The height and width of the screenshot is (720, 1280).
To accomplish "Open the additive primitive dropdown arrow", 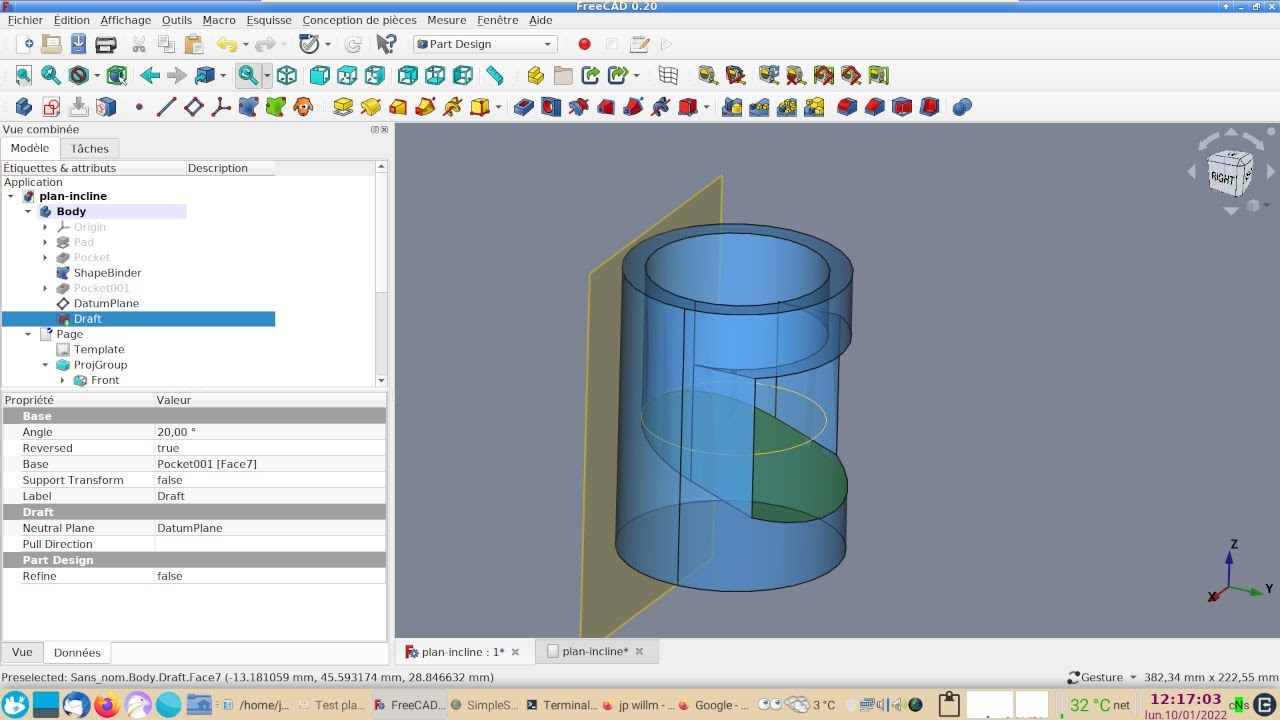I will 499,106.
